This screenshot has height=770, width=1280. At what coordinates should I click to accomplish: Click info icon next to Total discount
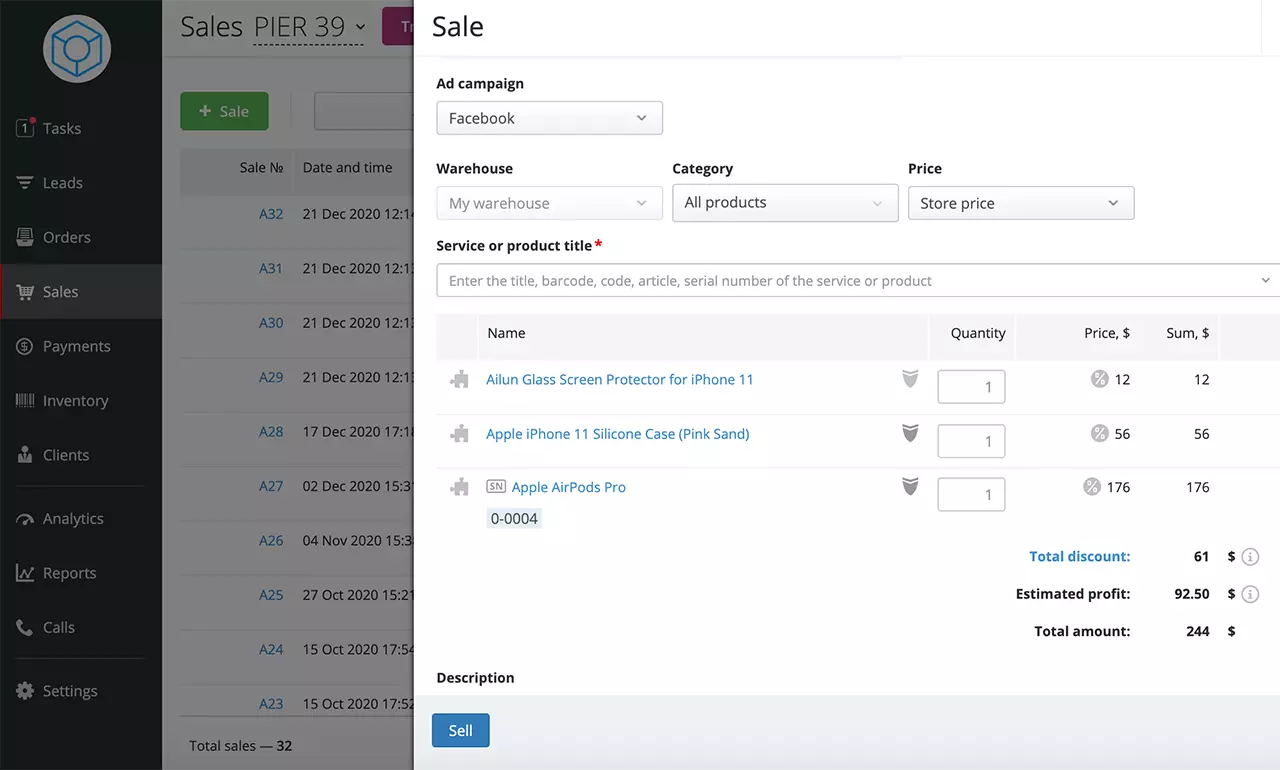[x=1250, y=557]
